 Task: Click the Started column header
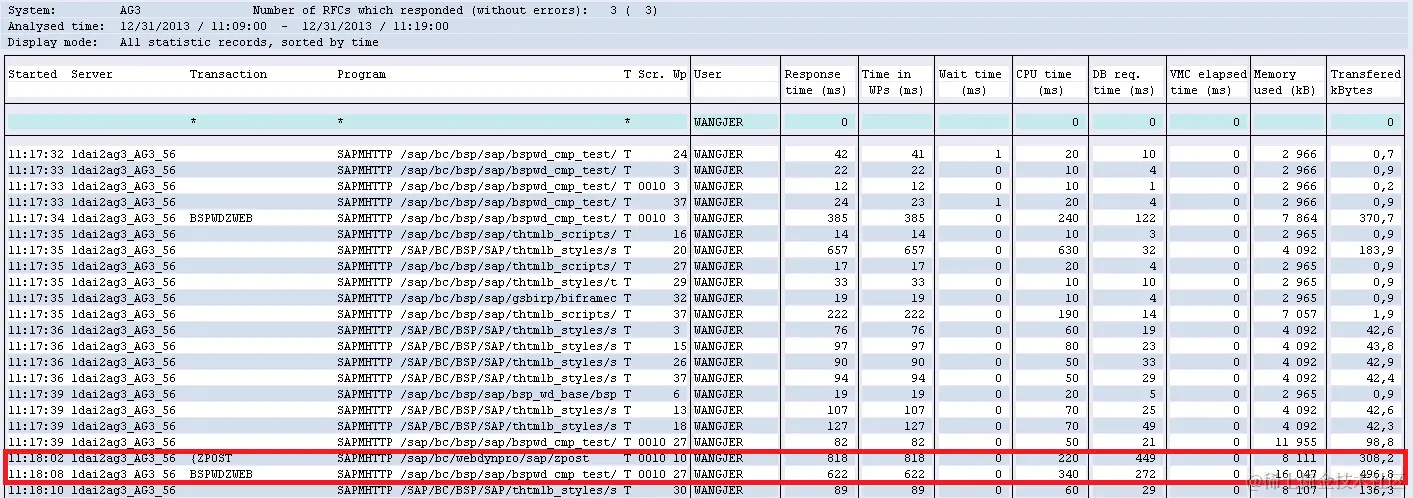(32, 74)
